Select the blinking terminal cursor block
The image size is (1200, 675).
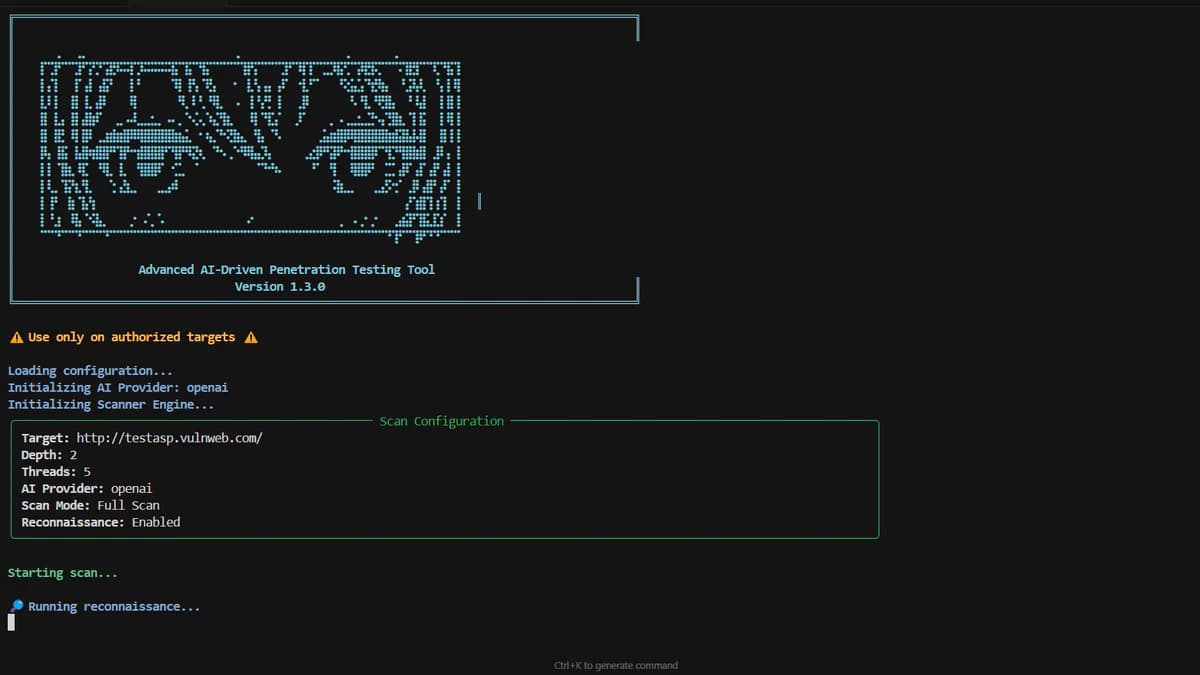click(x=10, y=621)
